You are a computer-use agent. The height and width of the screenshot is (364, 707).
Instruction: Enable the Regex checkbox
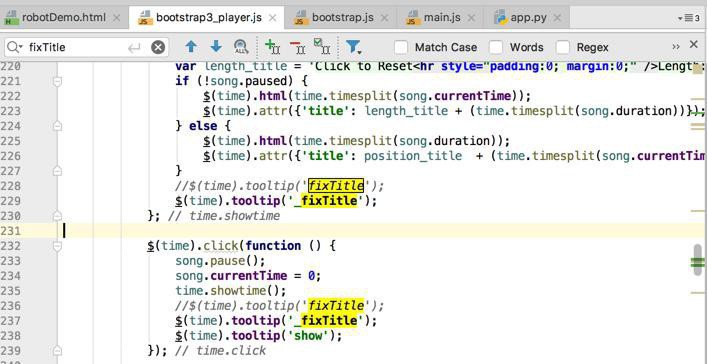tap(563, 47)
